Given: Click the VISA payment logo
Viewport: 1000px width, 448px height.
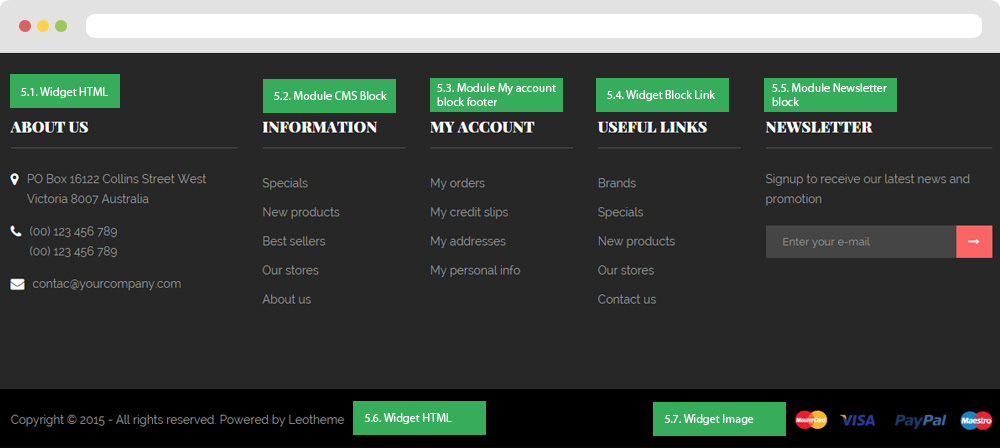Looking at the screenshot, I should 857,420.
